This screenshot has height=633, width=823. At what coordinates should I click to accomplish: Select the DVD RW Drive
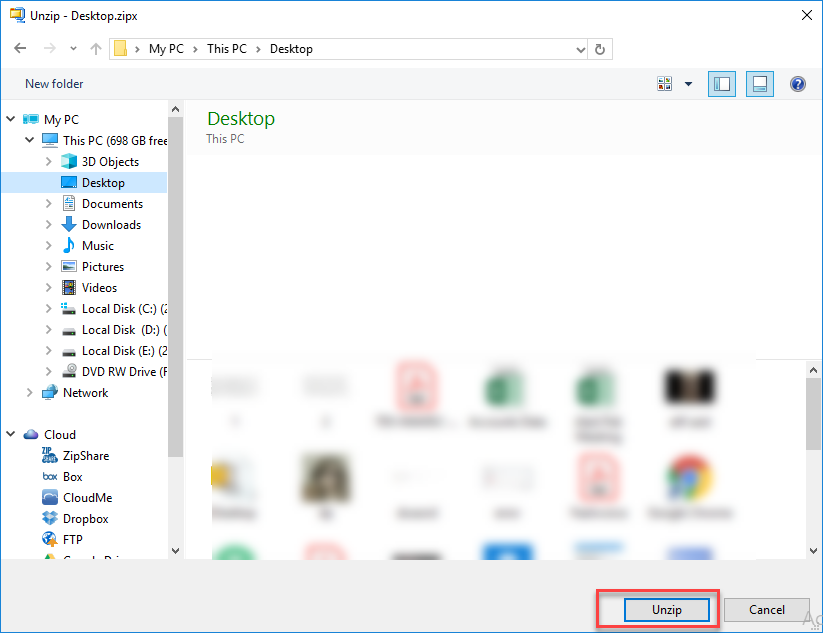(x=124, y=372)
